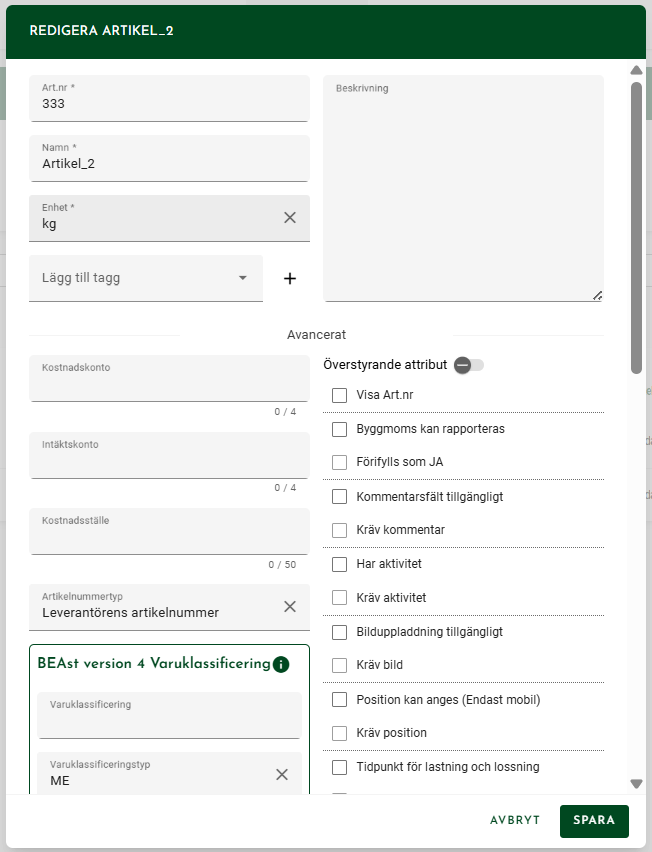The width and height of the screenshot is (652, 852).
Task: Clear the Artikelnummertyp selection
Action: [x=290, y=606]
